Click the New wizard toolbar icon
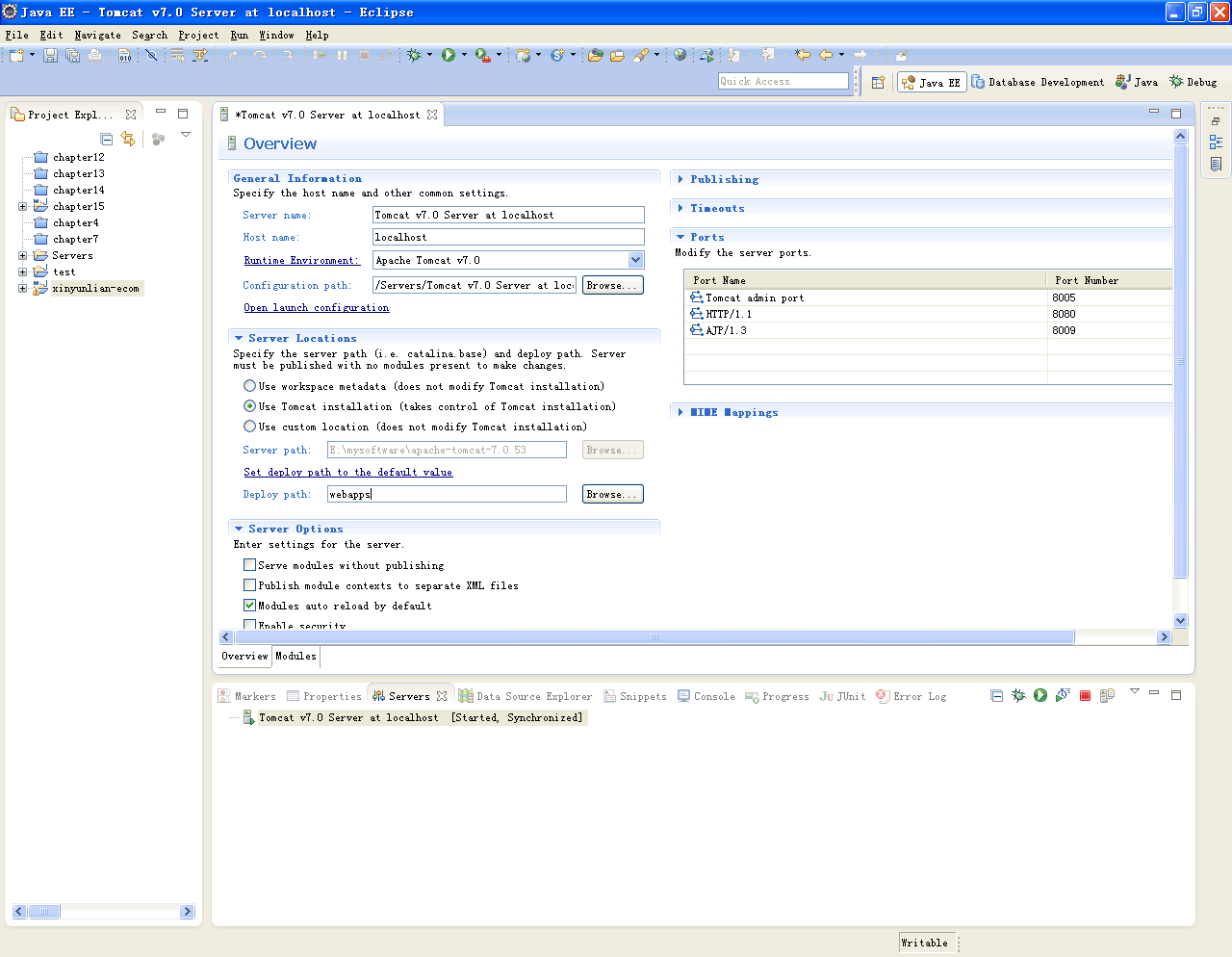The width and height of the screenshot is (1232, 957). coord(16,56)
